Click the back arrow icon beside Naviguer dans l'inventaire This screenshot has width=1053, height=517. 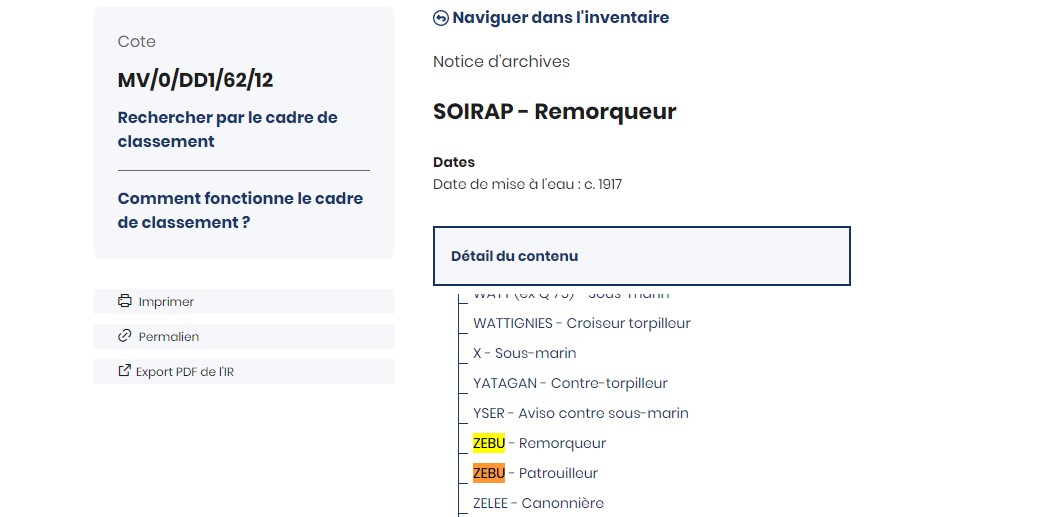441,18
